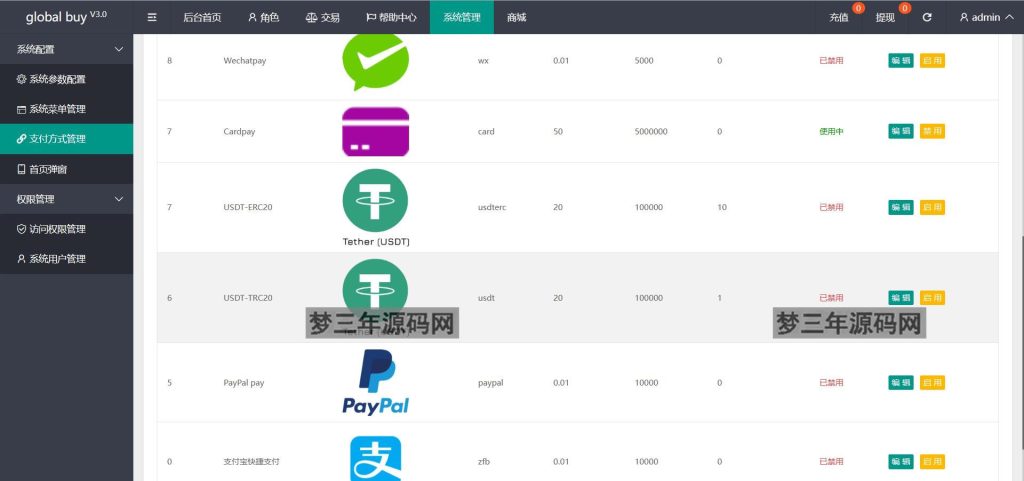Open the 交易 menu
The height and width of the screenshot is (481, 1024).
[323, 18]
